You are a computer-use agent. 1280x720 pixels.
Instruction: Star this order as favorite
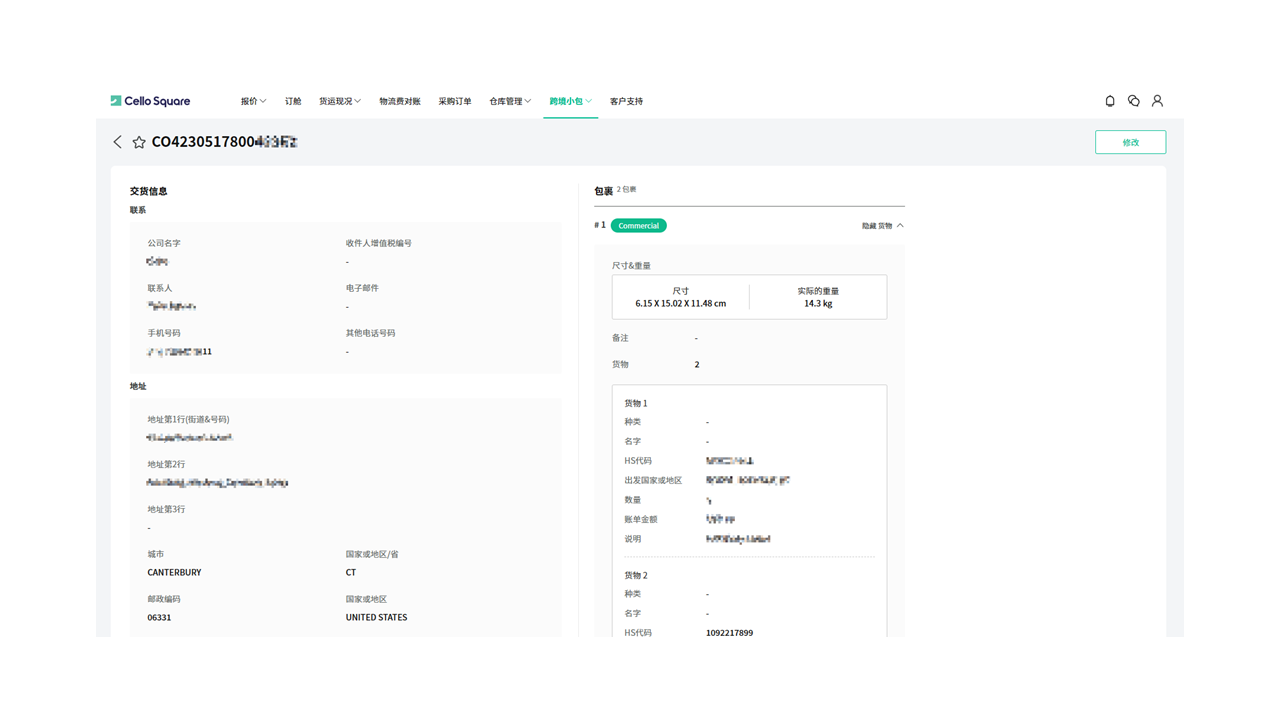pyautogui.click(x=139, y=143)
